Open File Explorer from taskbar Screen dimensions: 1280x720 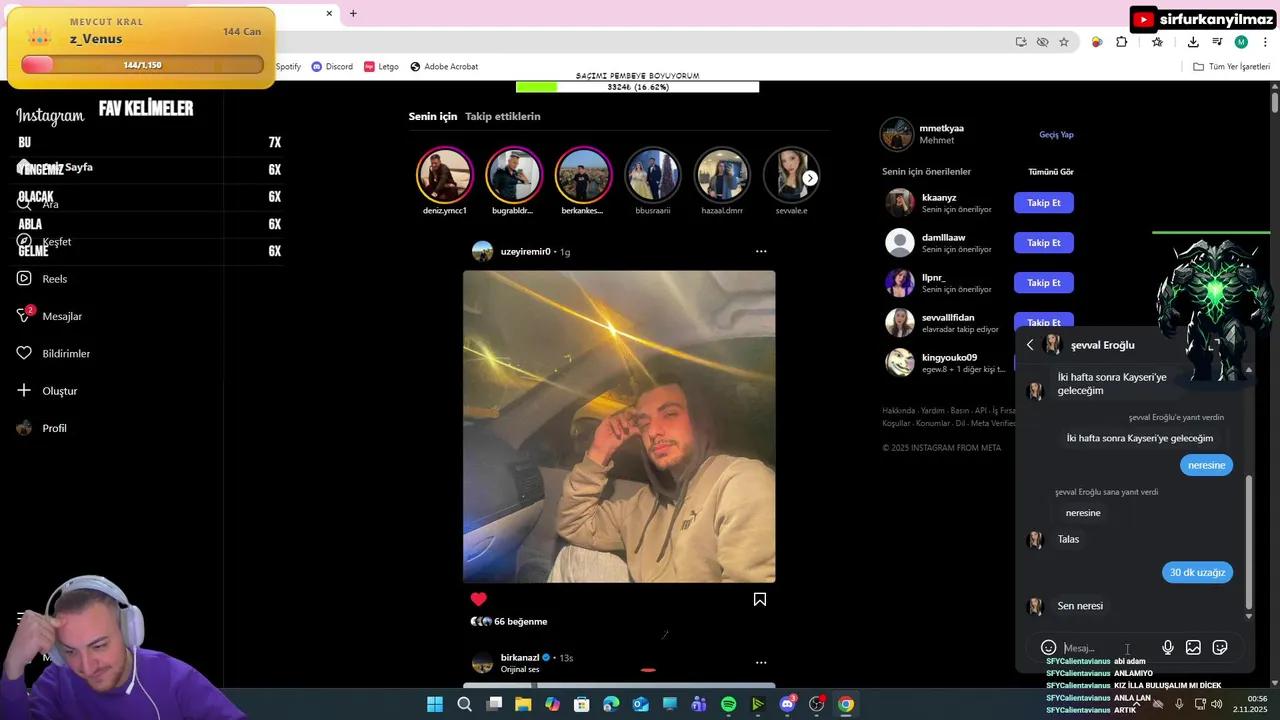pos(523,705)
